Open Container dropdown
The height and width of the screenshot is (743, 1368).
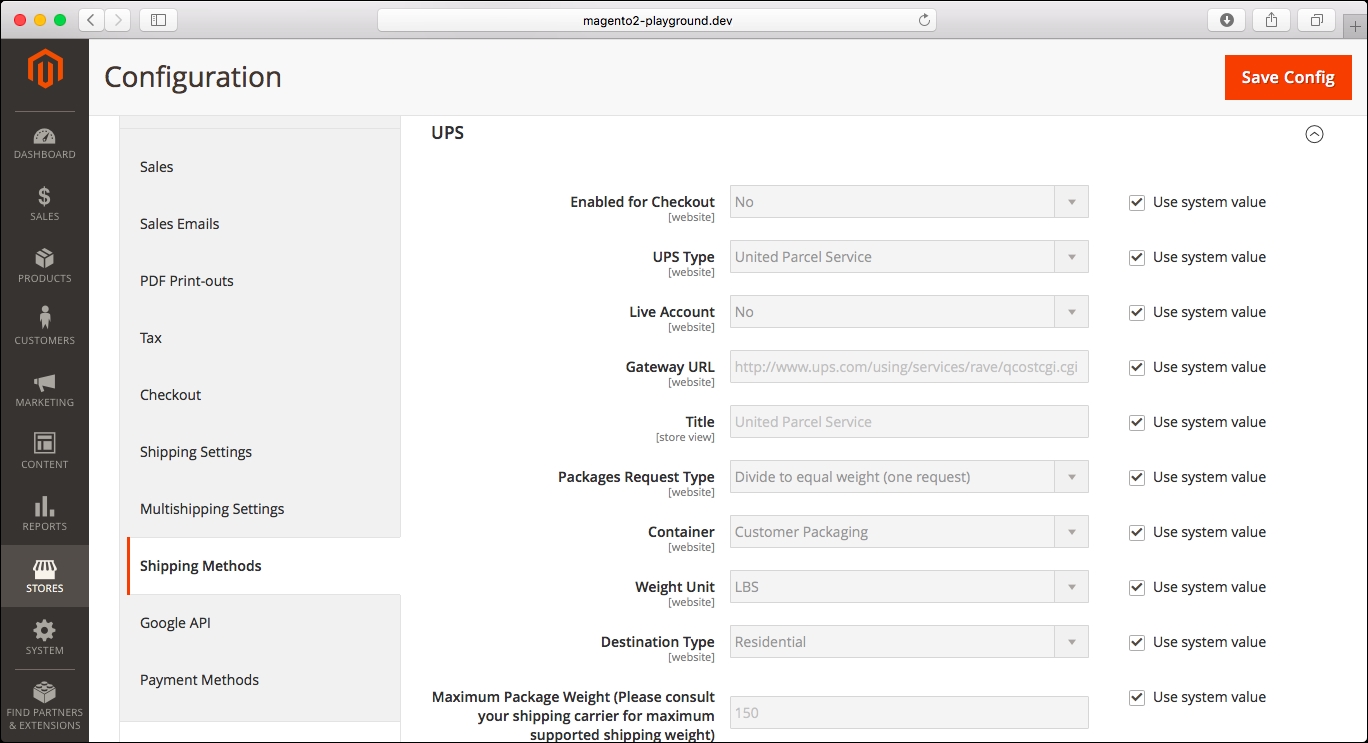(x=909, y=532)
